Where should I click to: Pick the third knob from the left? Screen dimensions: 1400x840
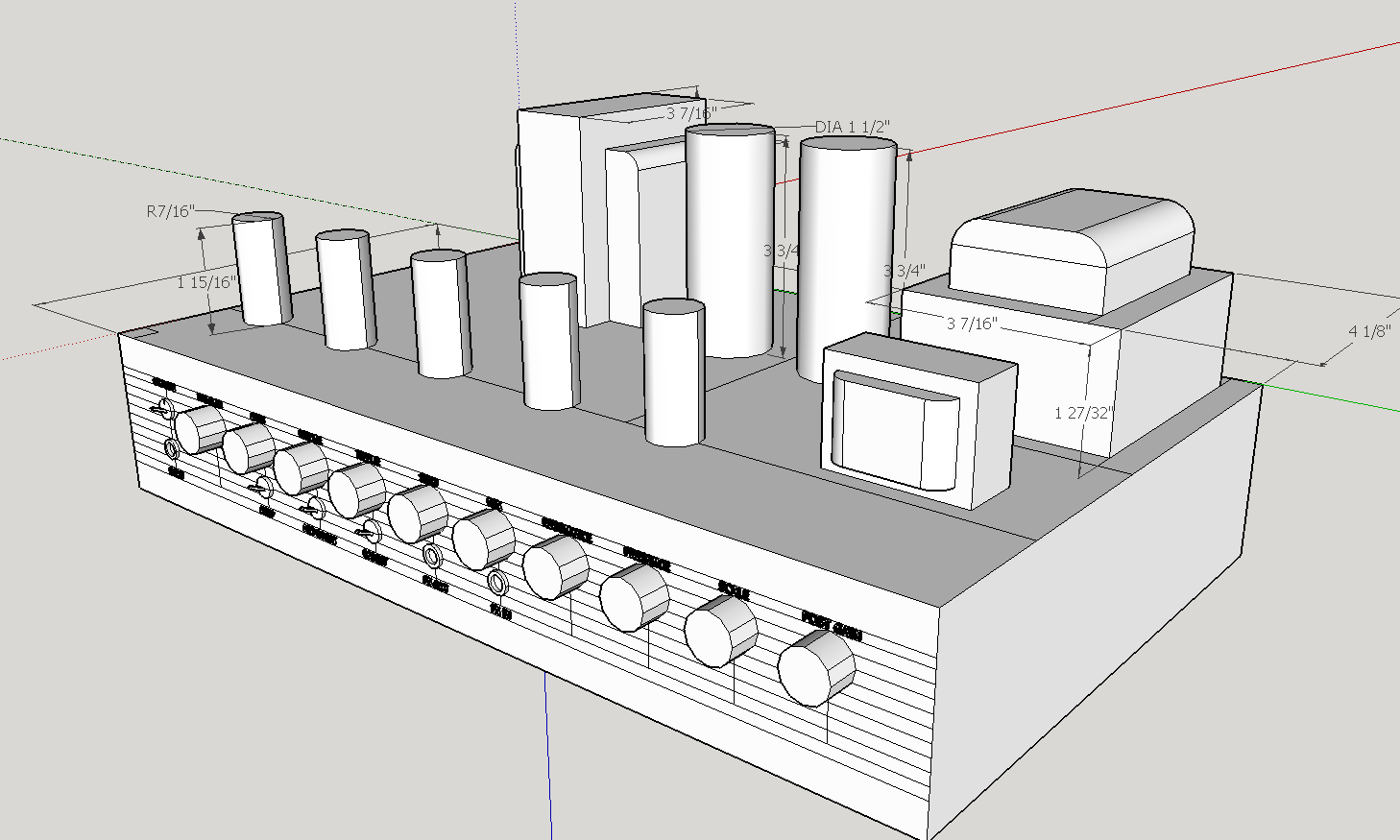pos(302,468)
